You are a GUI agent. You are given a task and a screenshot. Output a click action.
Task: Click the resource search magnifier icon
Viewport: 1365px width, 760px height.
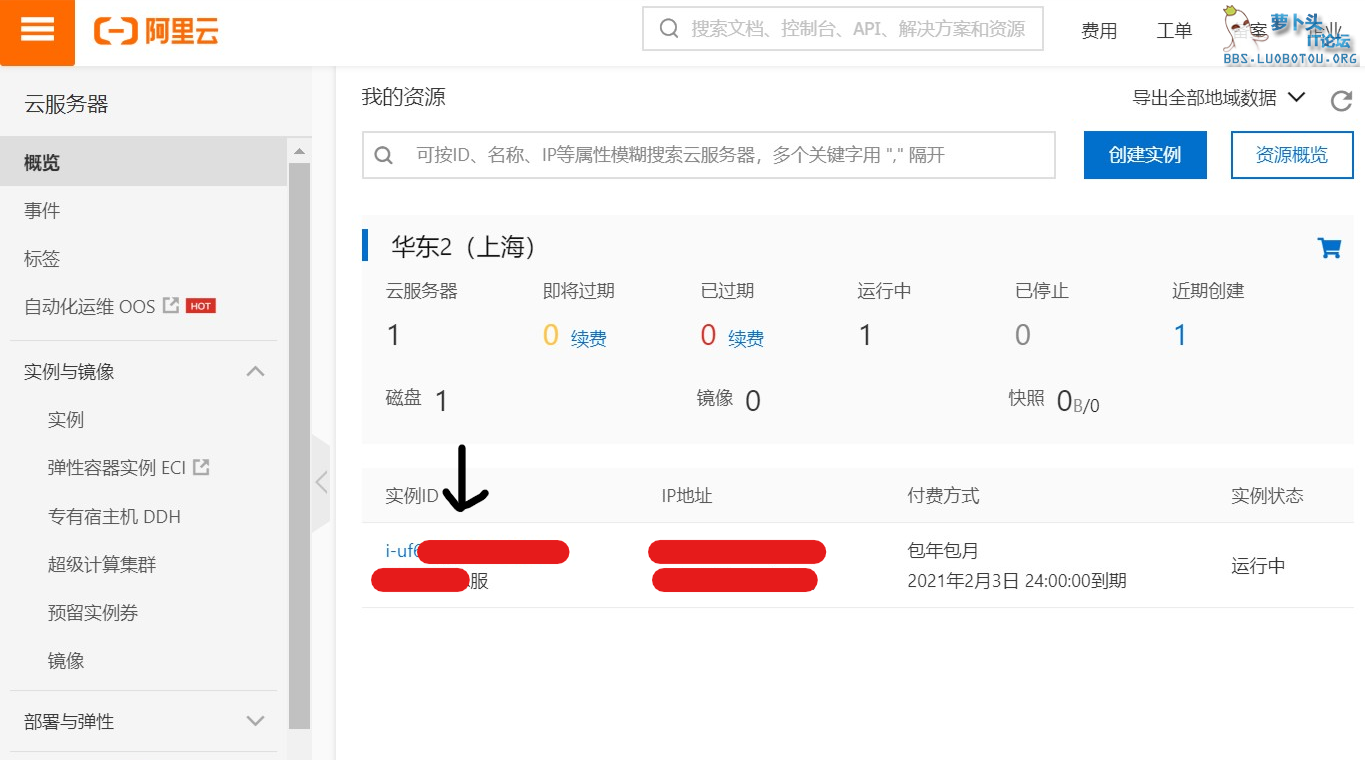pos(384,155)
